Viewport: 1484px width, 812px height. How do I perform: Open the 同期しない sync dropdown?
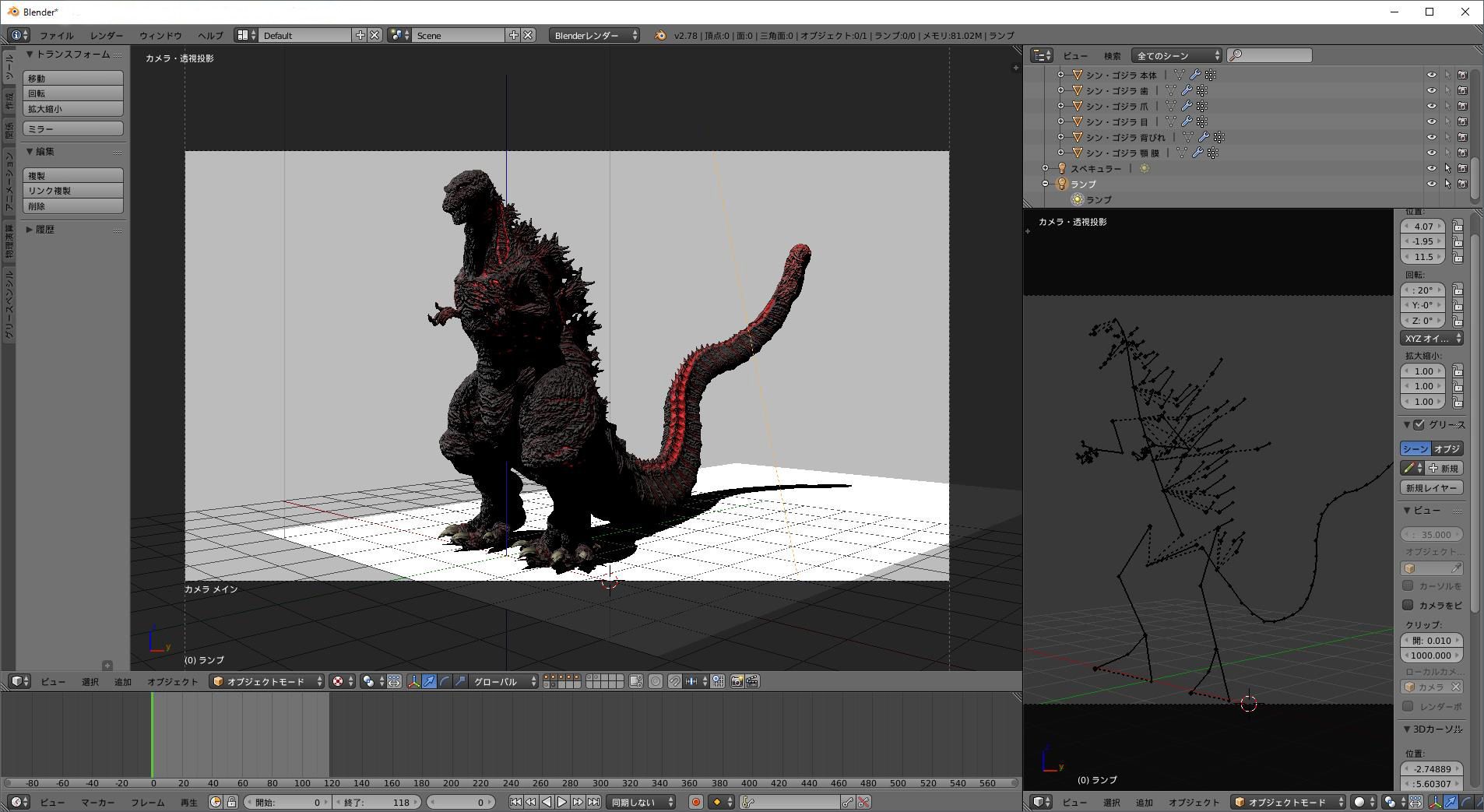point(642,803)
